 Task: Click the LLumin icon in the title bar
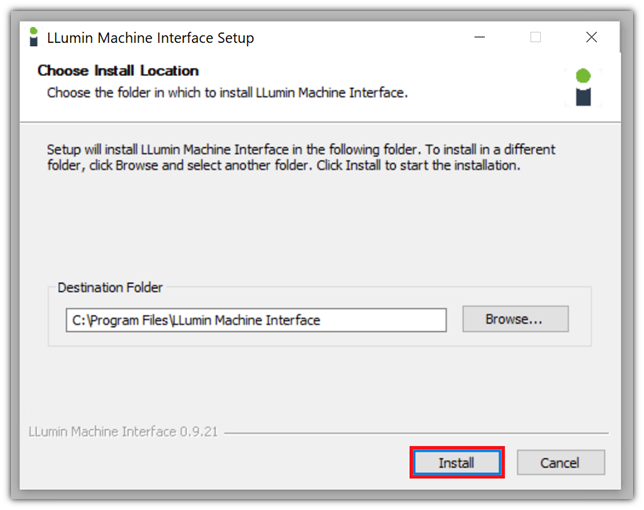coord(33,37)
